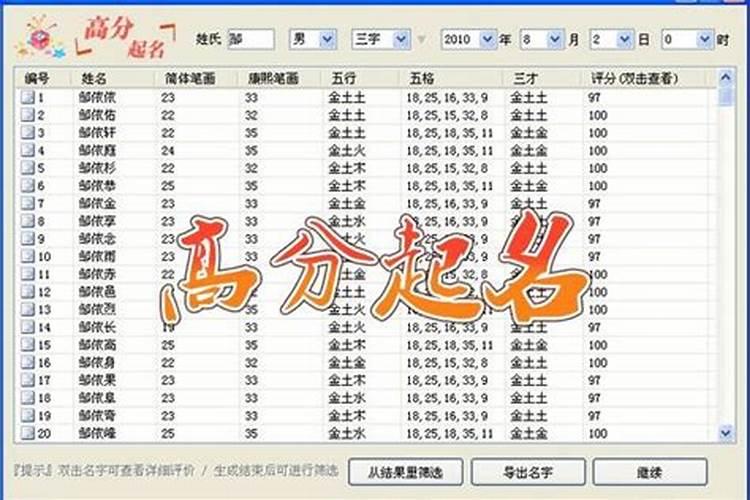The width and height of the screenshot is (750, 500).
Task: Click the score 100 in row 2
Action: tap(598, 115)
